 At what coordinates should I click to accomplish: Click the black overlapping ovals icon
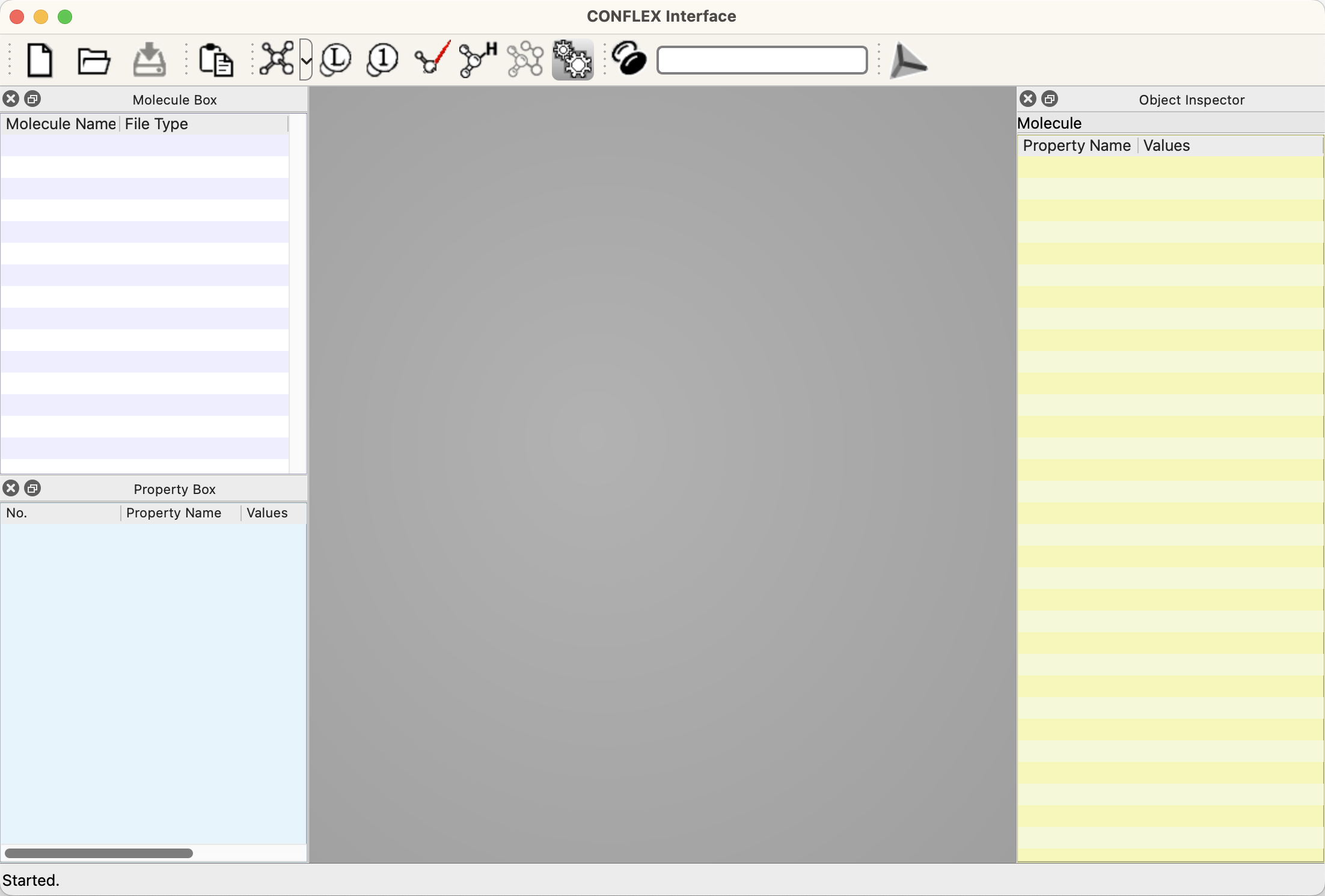point(629,59)
